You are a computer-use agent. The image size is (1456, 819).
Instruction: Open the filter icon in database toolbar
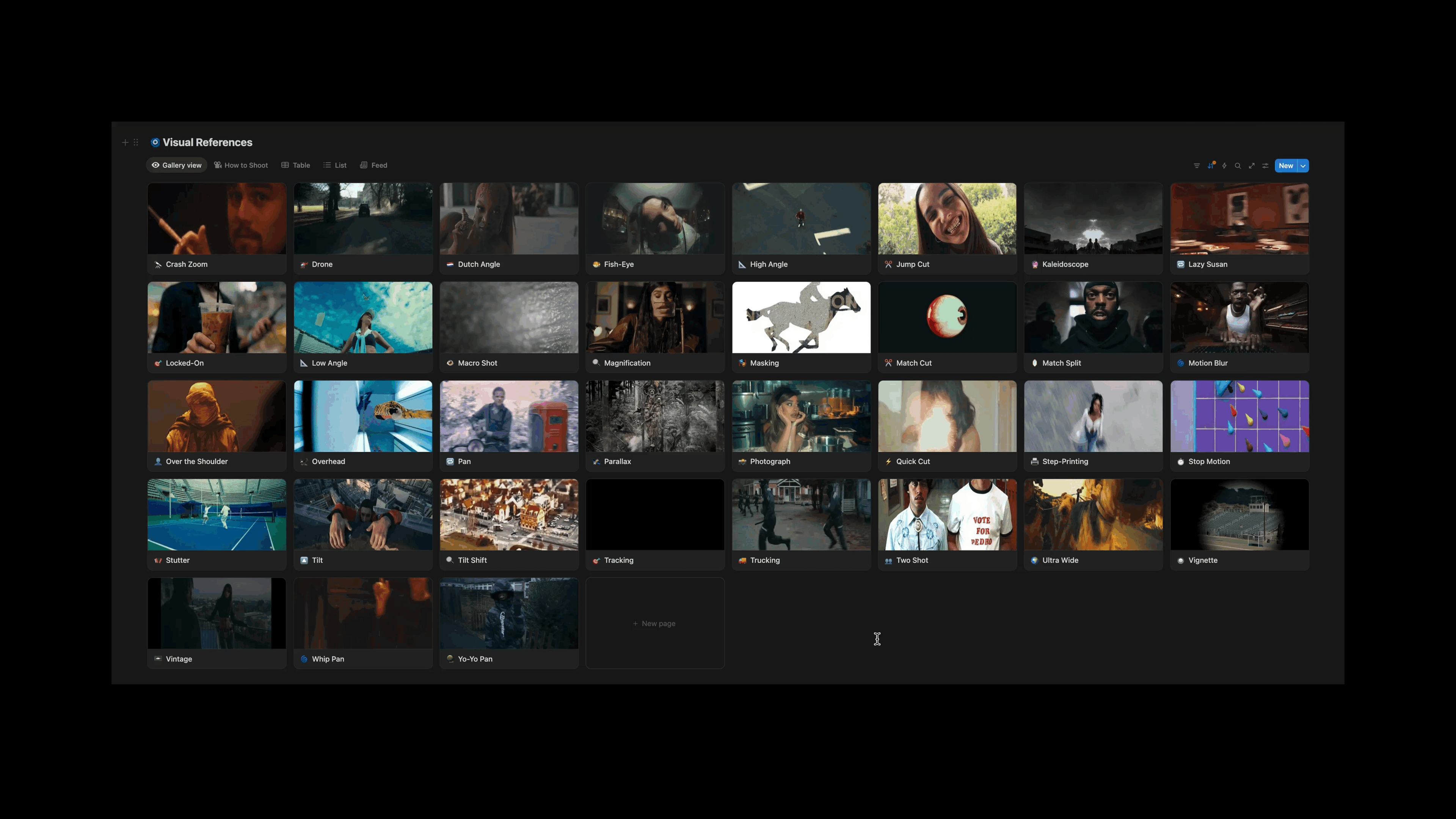(x=1197, y=166)
